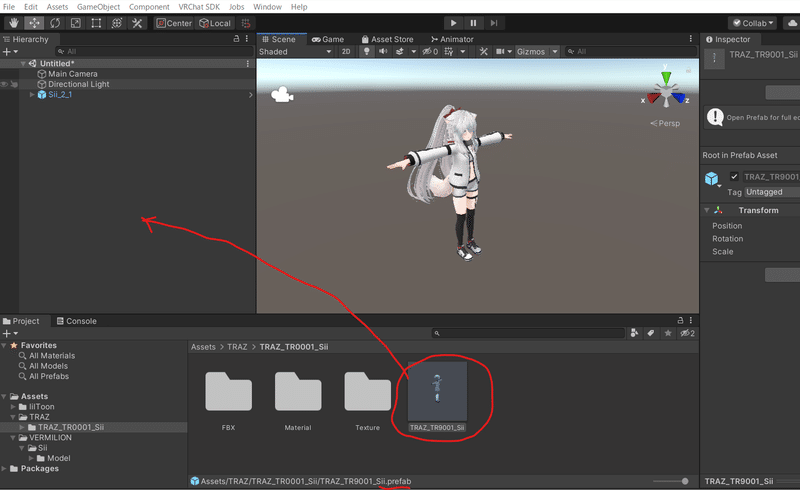
Task: Open scene component tools icon
Action: pyautogui.click(x=483, y=52)
